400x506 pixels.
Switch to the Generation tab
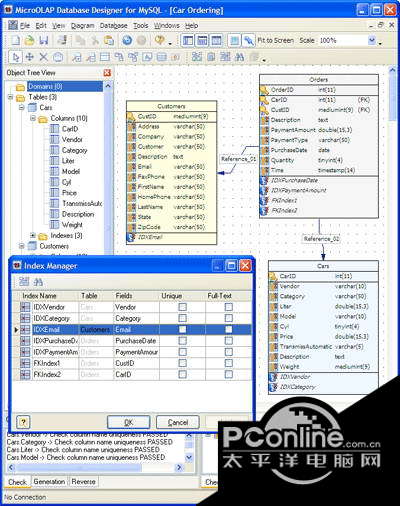[x=49, y=482]
